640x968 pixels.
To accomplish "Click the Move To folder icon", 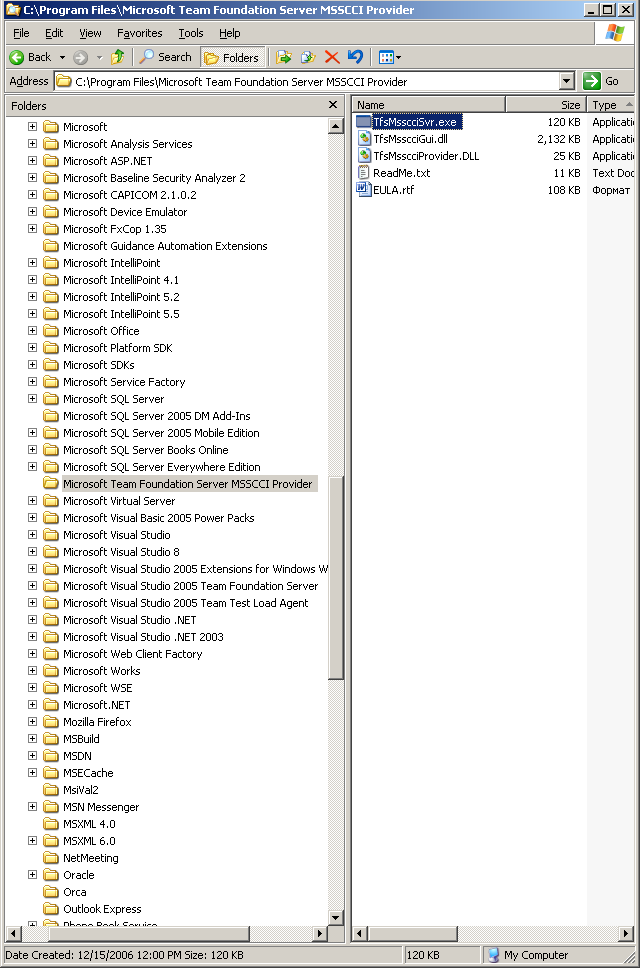I will pos(284,57).
